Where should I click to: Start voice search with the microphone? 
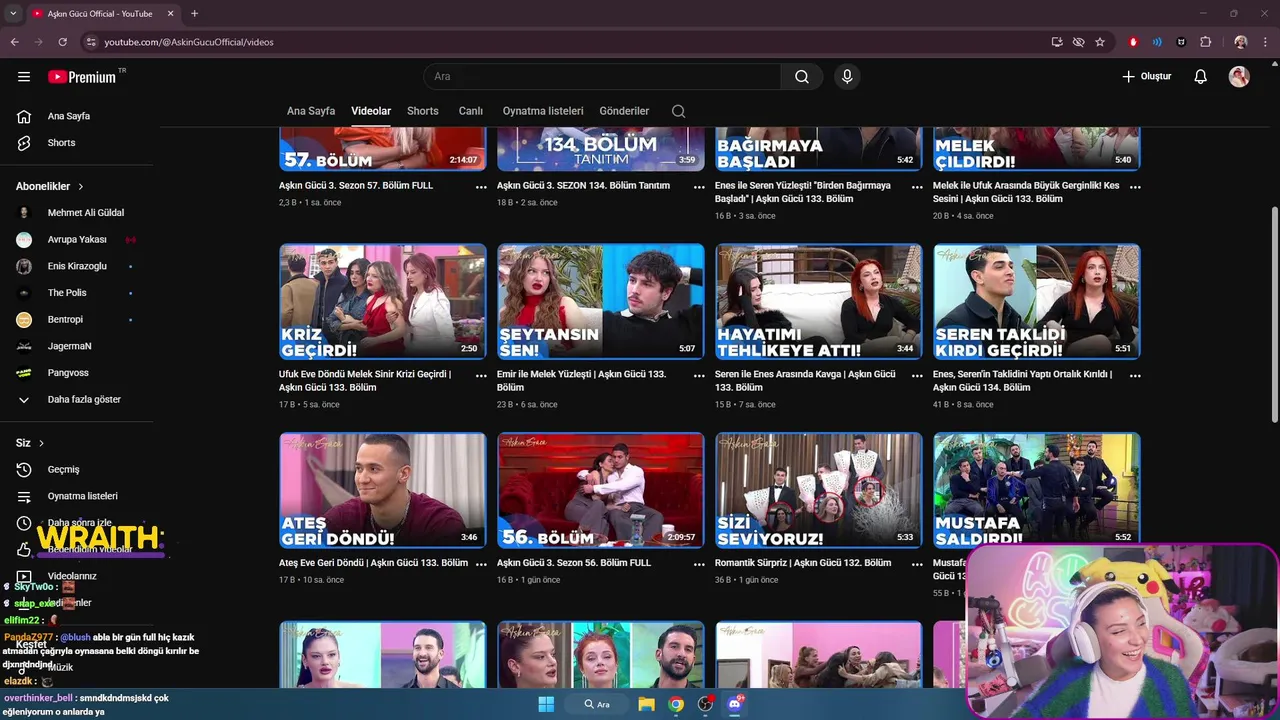coord(847,77)
